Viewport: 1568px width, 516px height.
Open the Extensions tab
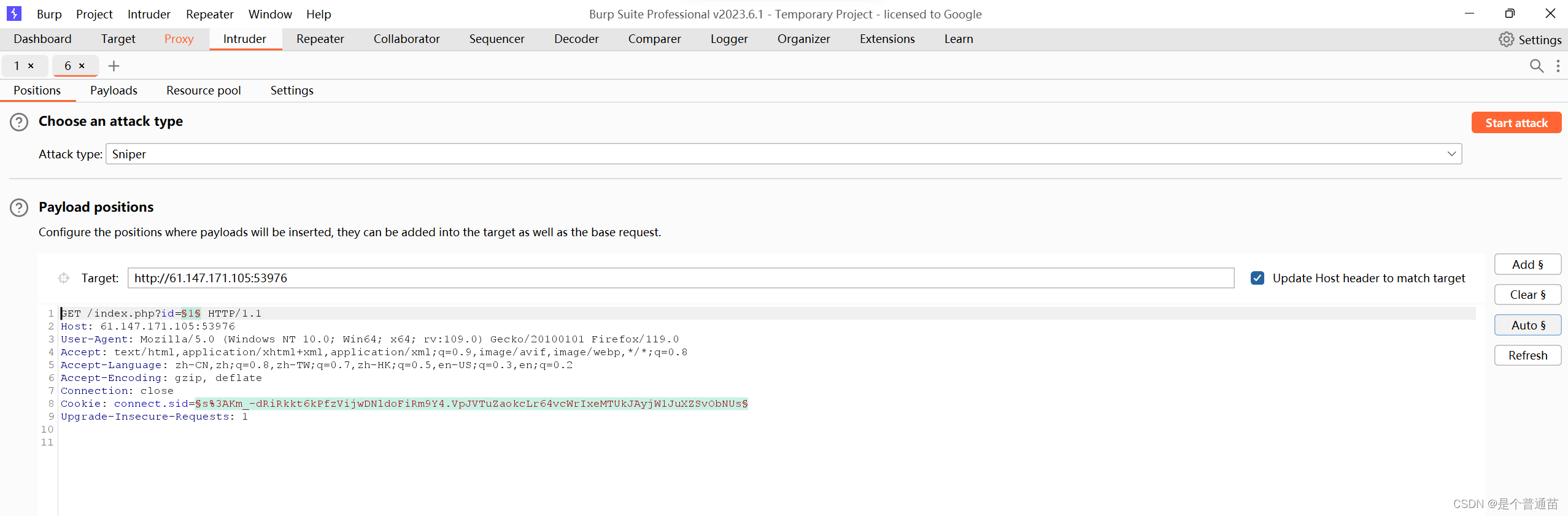[887, 39]
